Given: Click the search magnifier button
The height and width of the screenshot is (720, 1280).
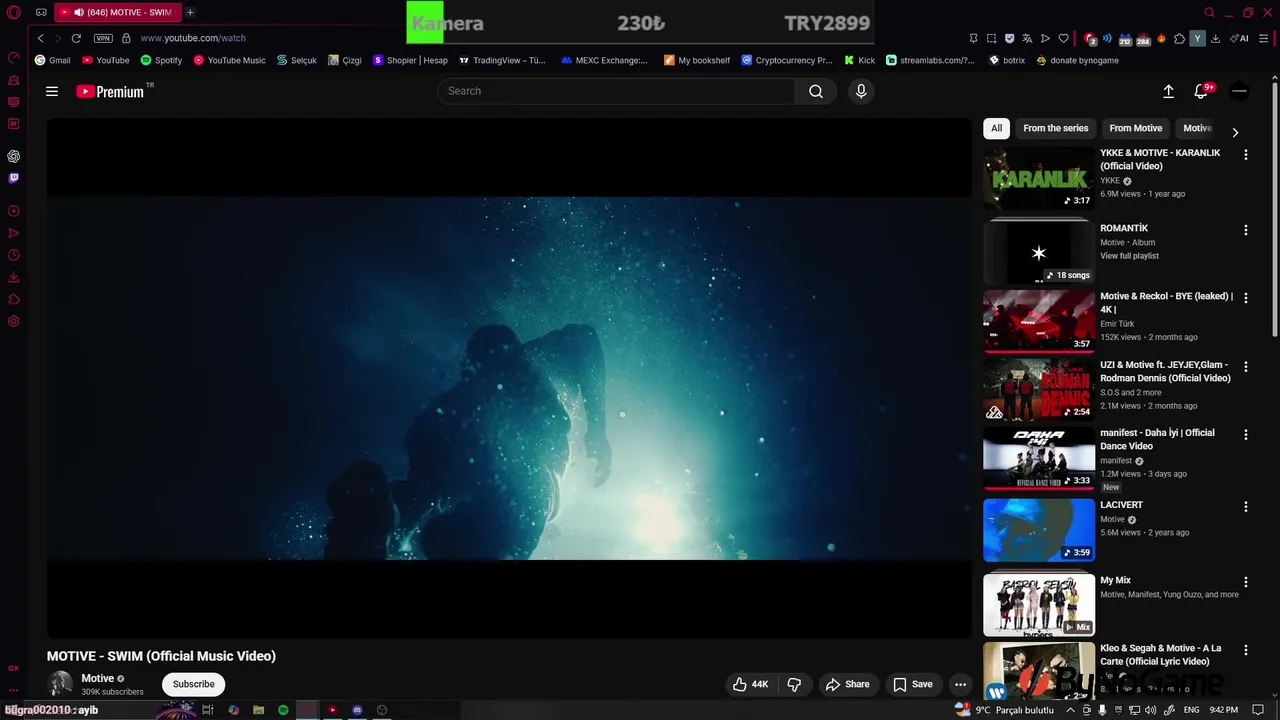Looking at the screenshot, I should pyautogui.click(x=816, y=91).
